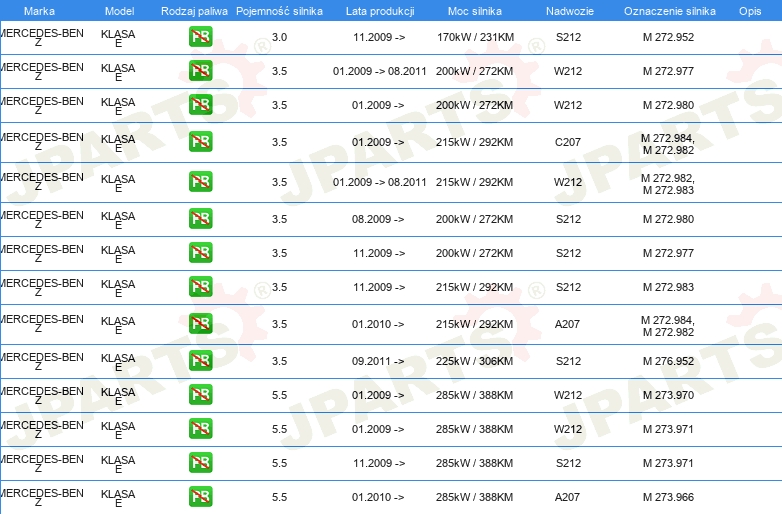Click engine code M 273.966
The width and height of the screenshot is (782, 514).
(668, 497)
